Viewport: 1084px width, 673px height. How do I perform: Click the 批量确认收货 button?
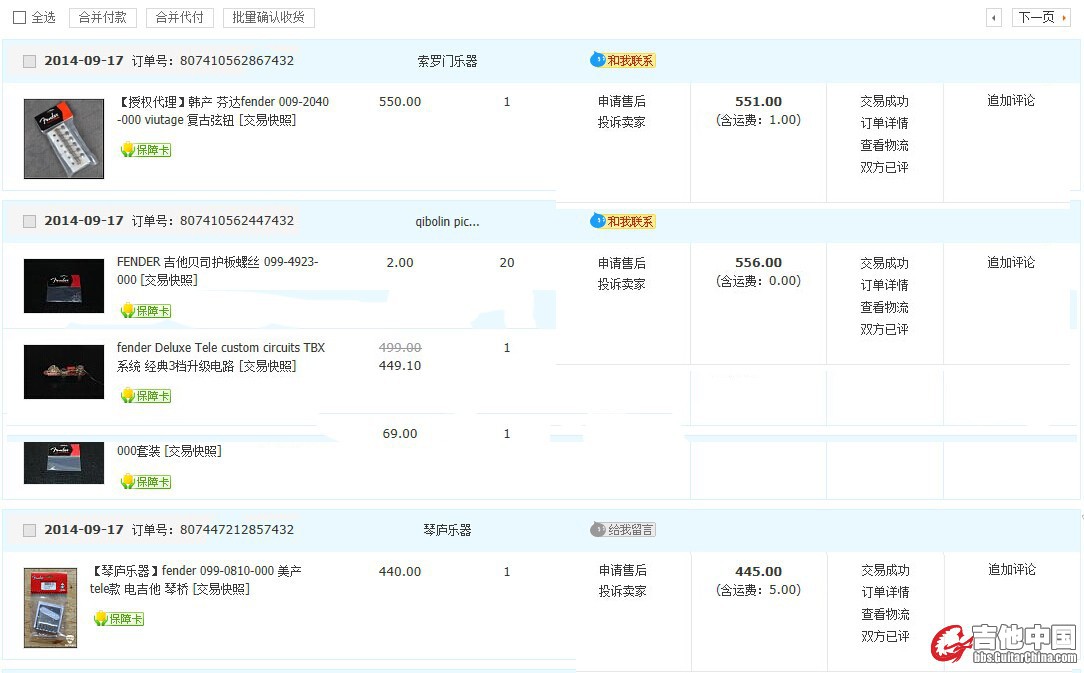[x=269, y=17]
